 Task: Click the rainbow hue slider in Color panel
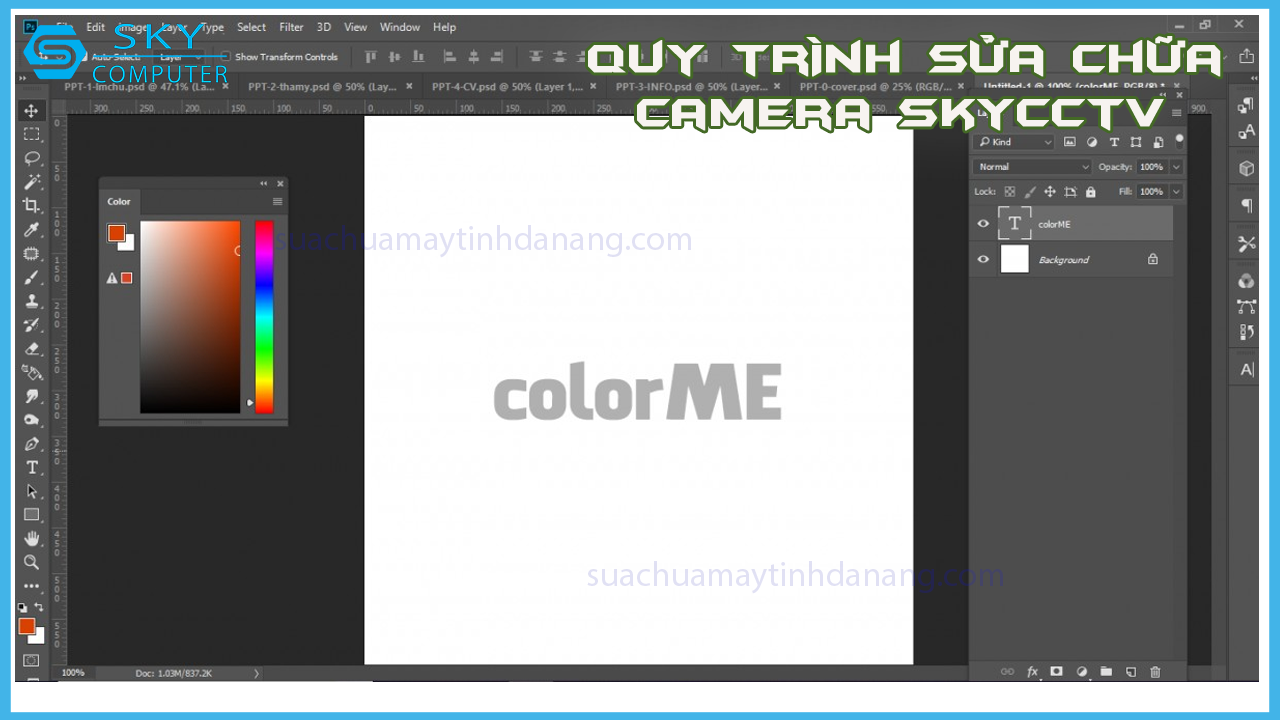click(x=264, y=316)
